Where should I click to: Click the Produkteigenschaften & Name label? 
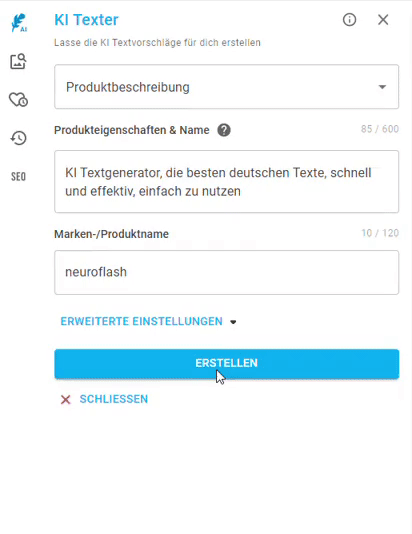pyautogui.click(x=132, y=130)
